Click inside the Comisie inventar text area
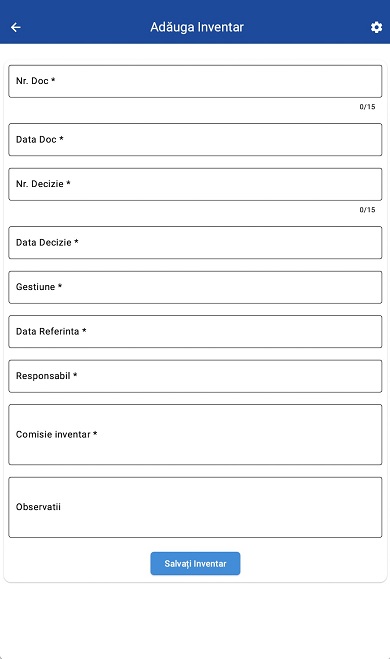Viewport: 390px width, 659px height. (x=195, y=435)
